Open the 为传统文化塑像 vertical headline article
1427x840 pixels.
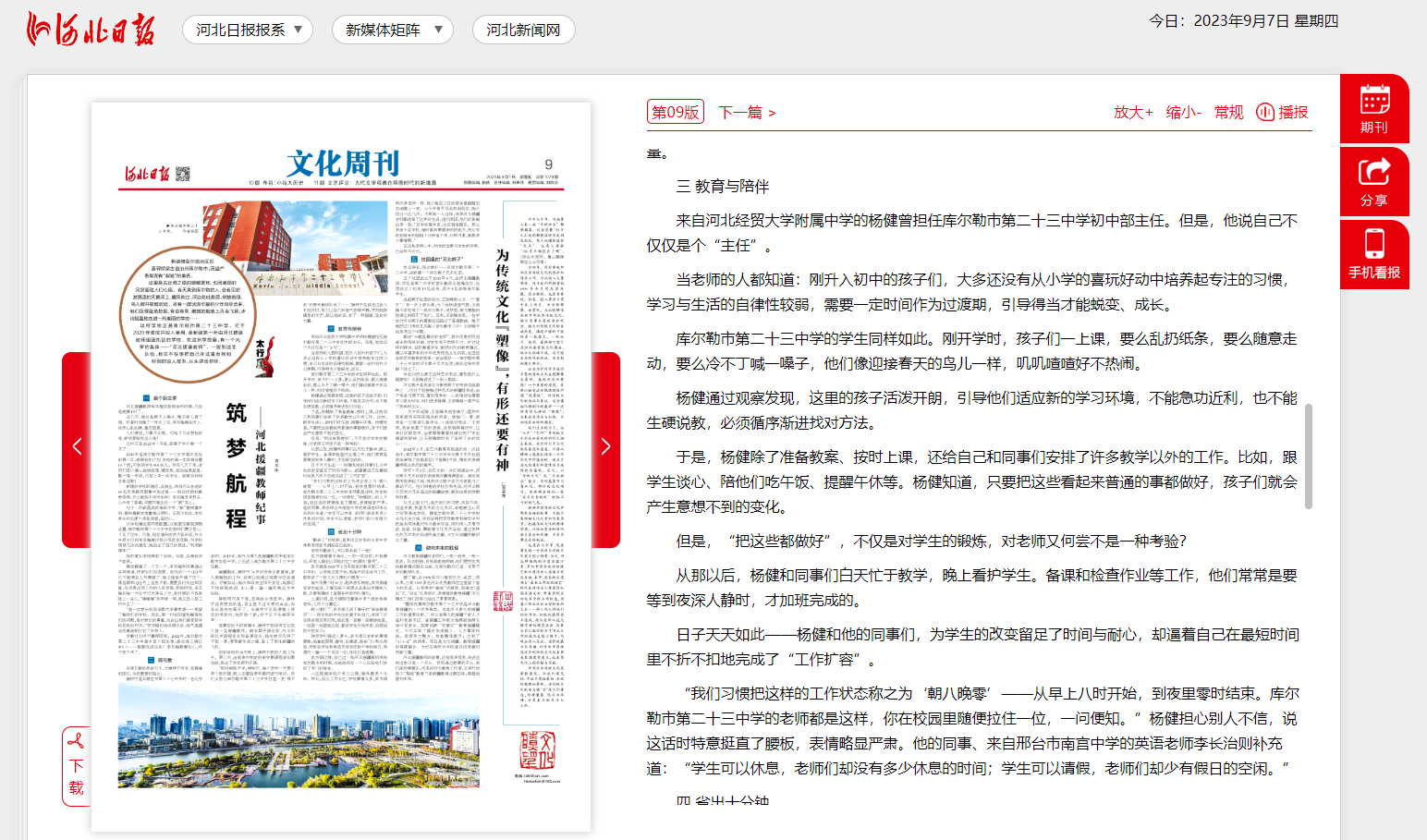502,360
